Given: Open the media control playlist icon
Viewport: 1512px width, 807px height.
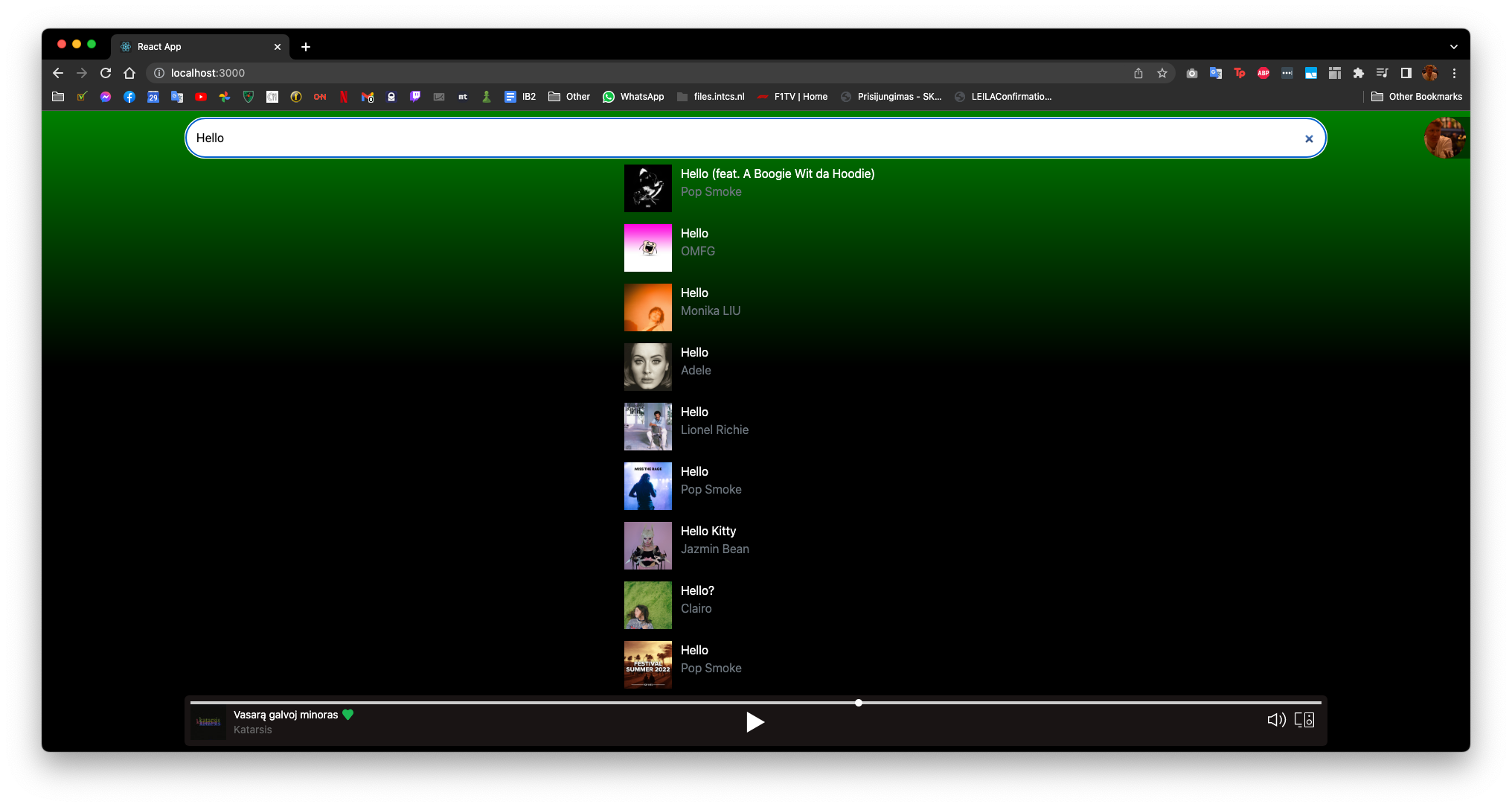Looking at the screenshot, I should 1383,73.
